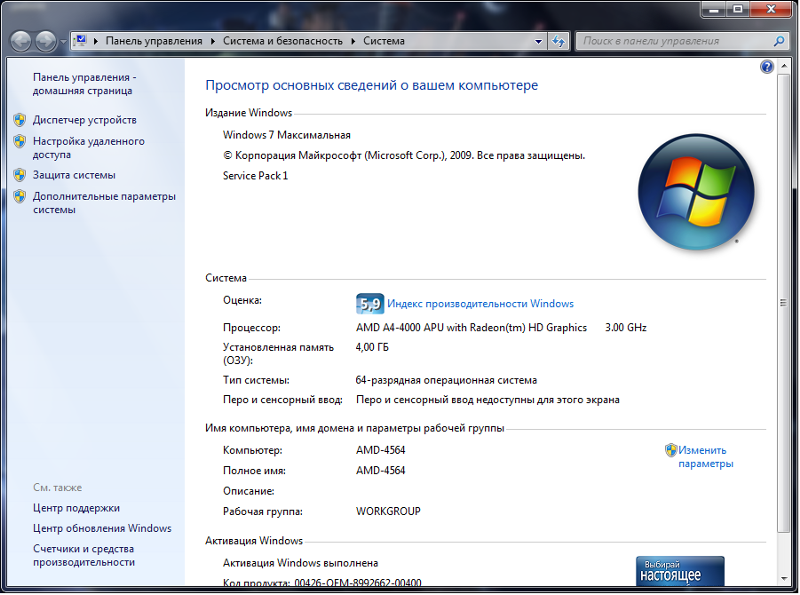Click Windows 7 Максимальная edition text
Image resolution: width=800 pixels, height=595 pixels.
point(286,135)
